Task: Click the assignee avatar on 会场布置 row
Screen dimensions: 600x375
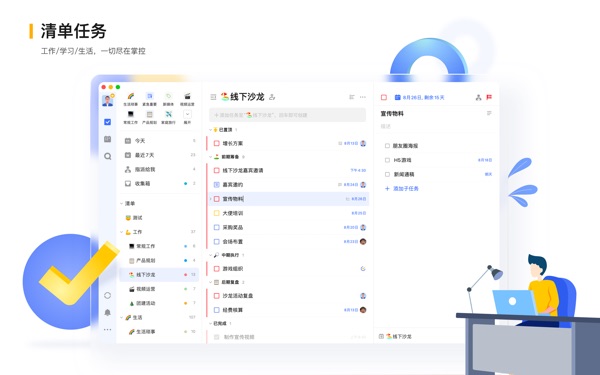Action: [363, 241]
